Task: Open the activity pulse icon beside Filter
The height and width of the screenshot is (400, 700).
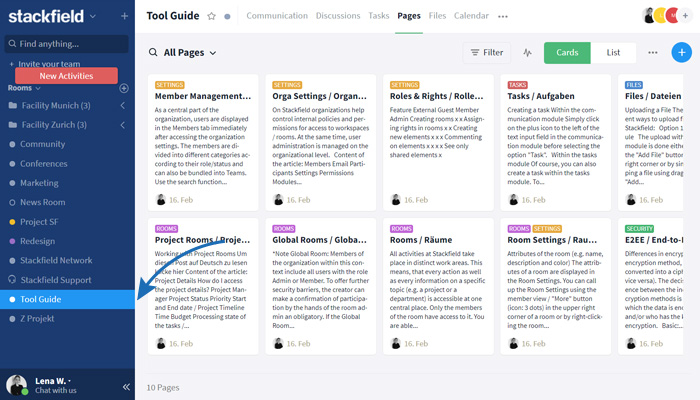Action: (x=528, y=53)
